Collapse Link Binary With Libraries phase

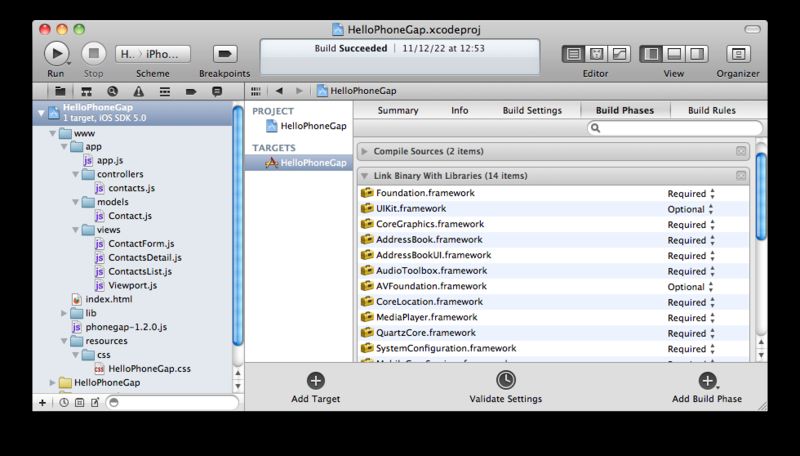[x=364, y=176]
